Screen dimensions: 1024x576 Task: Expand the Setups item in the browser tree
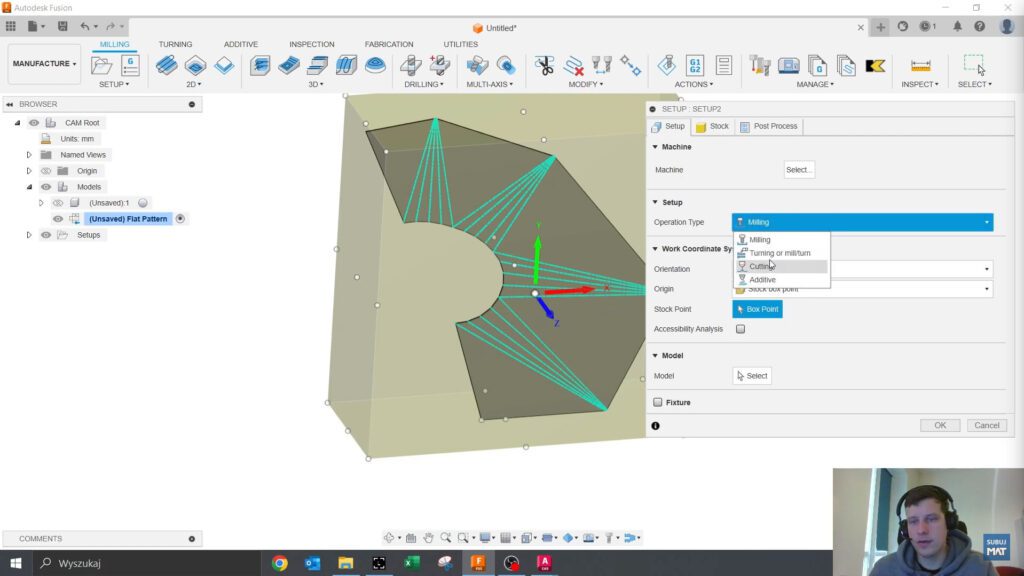[28, 235]
